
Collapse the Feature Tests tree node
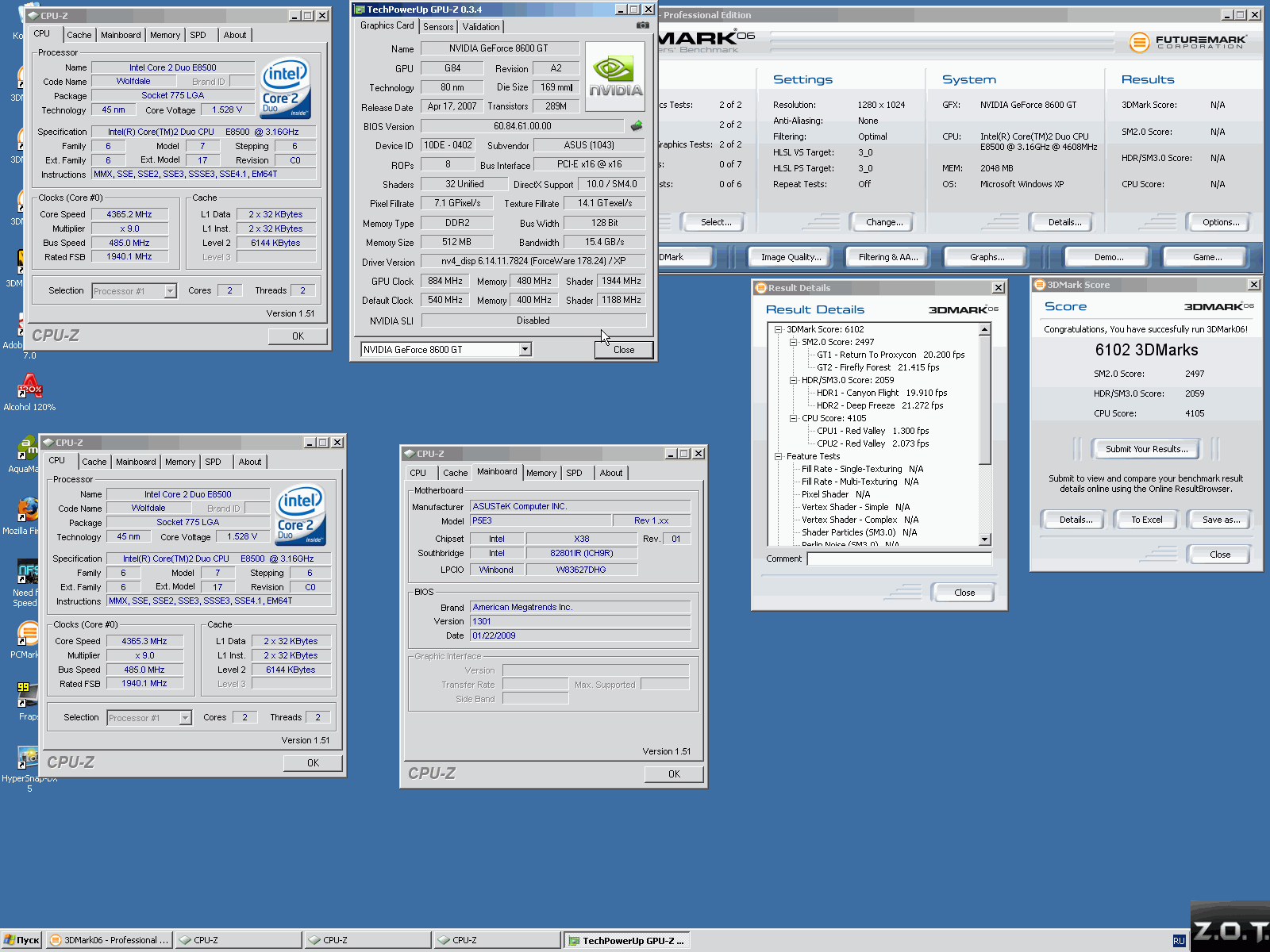[779, 456]
